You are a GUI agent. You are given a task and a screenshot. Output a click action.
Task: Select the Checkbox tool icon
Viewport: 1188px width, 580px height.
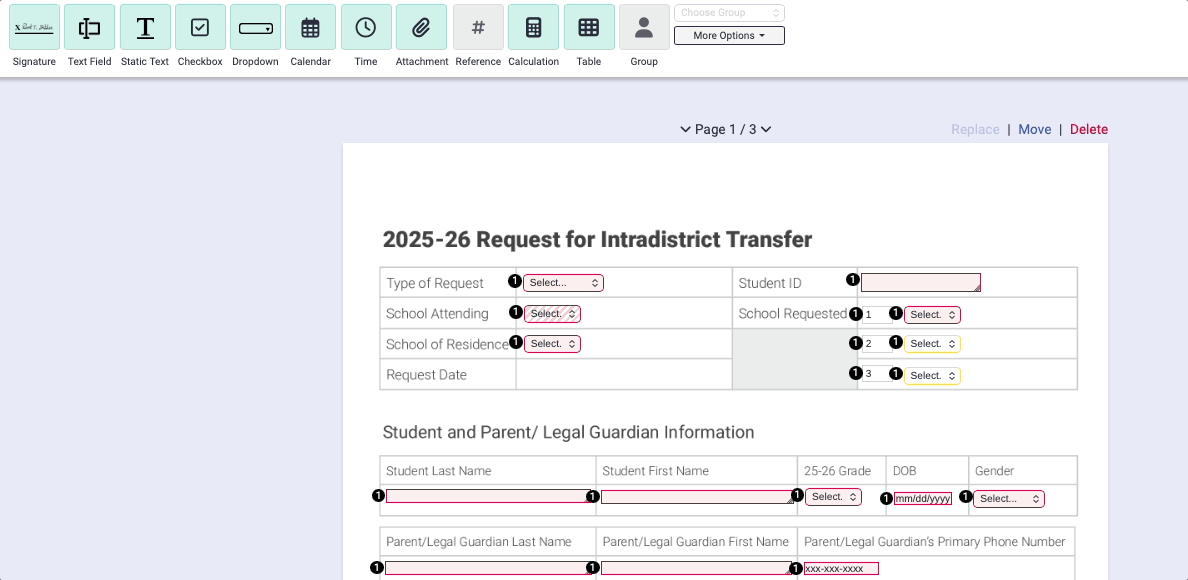tap(200, 27)
